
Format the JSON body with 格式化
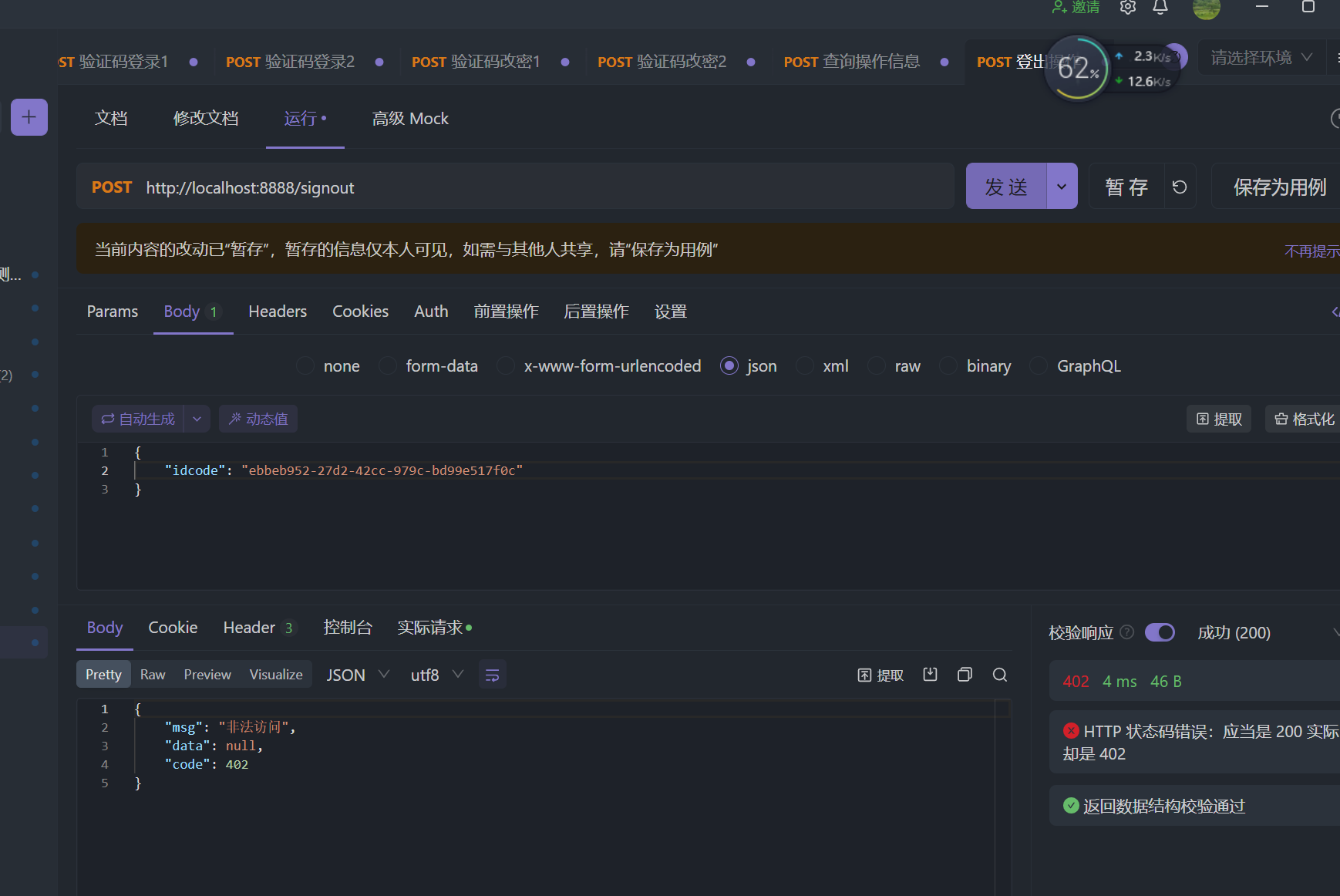click(x=1304, y=419)
